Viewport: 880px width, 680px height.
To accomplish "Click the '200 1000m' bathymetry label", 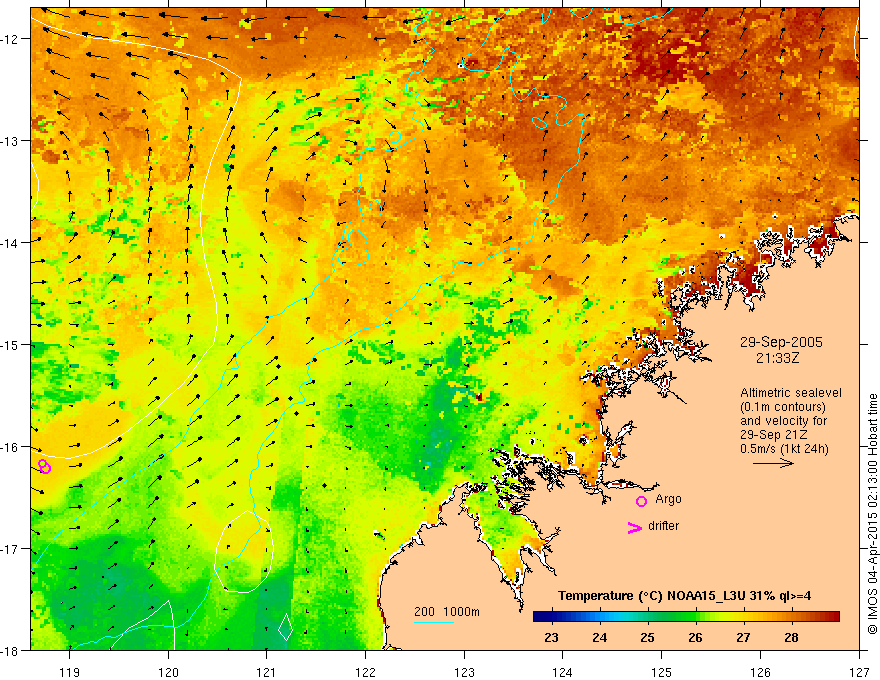I will 447,612.
